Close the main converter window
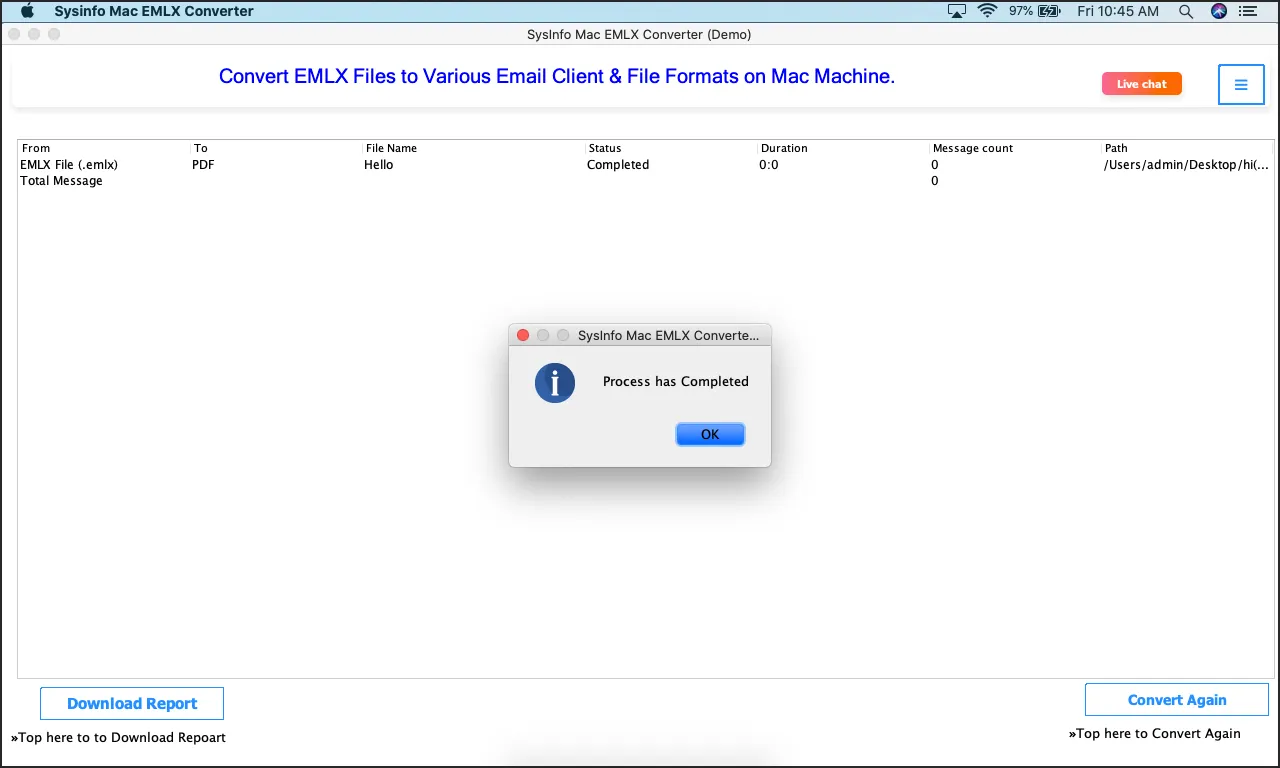Viewport: 1280px width, 768px height. (x=14, y=34)
